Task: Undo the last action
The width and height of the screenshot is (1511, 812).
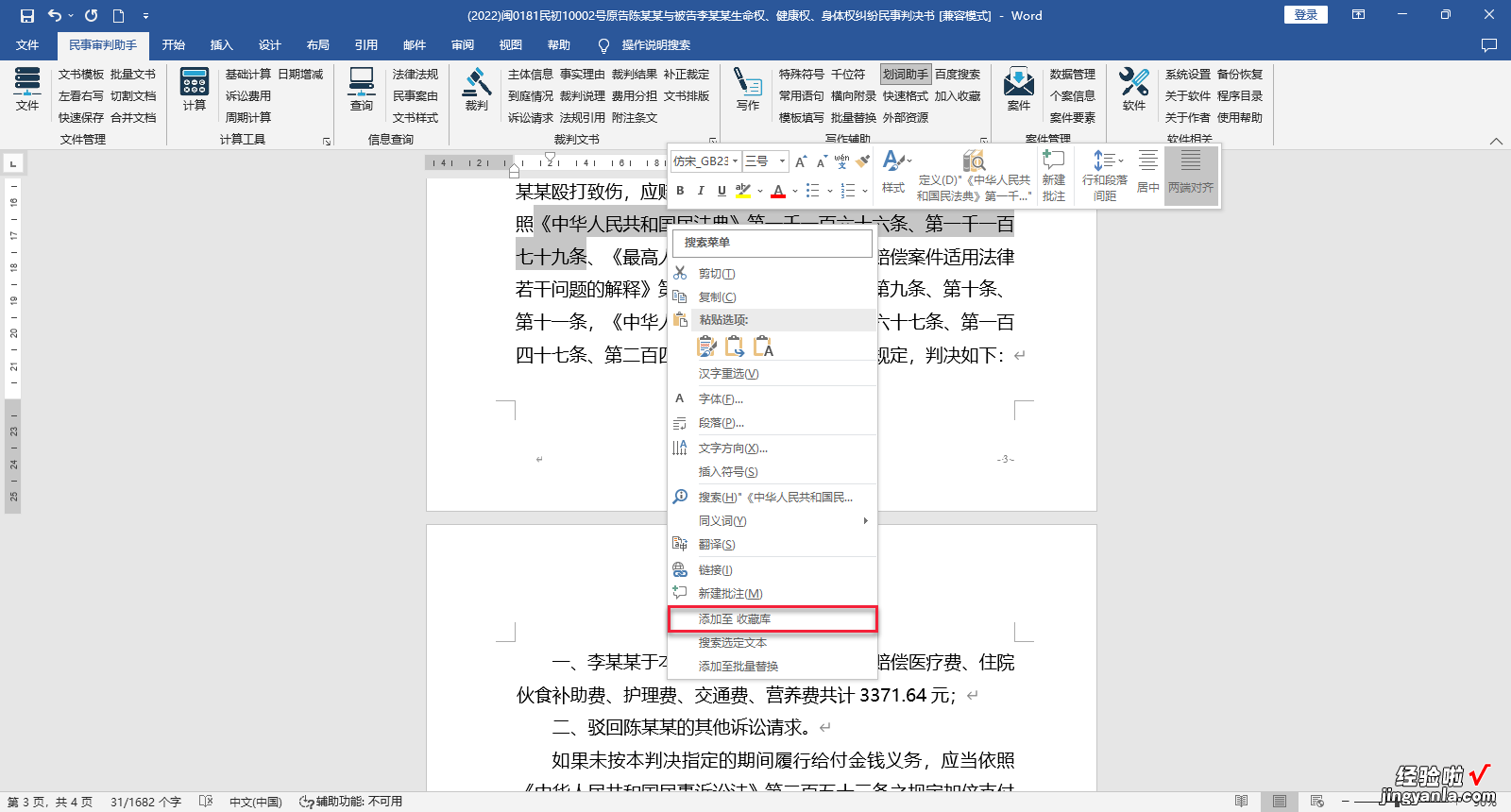Action: (x=55, y=15)
